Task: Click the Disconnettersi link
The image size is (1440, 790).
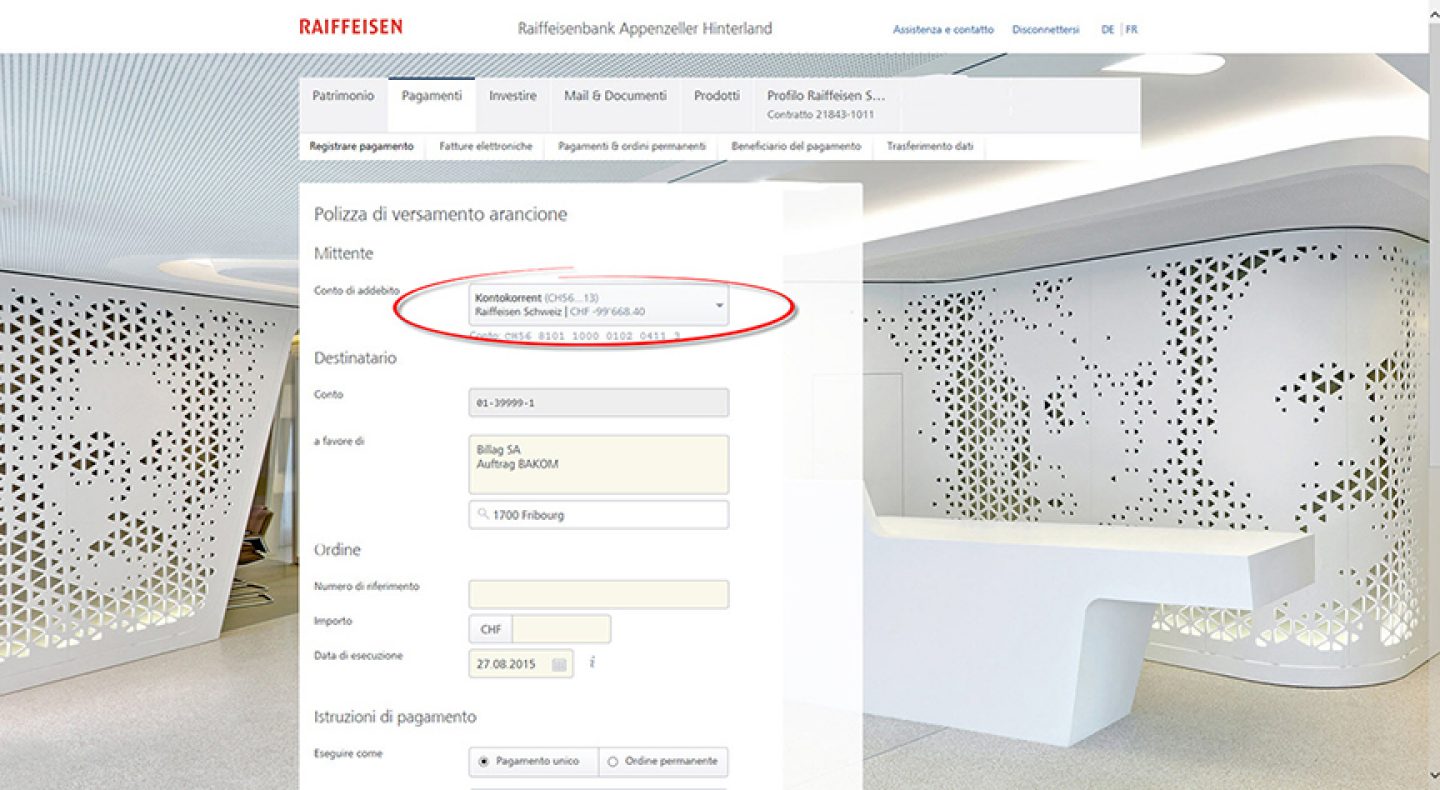Action: (x=1046, y=30)
